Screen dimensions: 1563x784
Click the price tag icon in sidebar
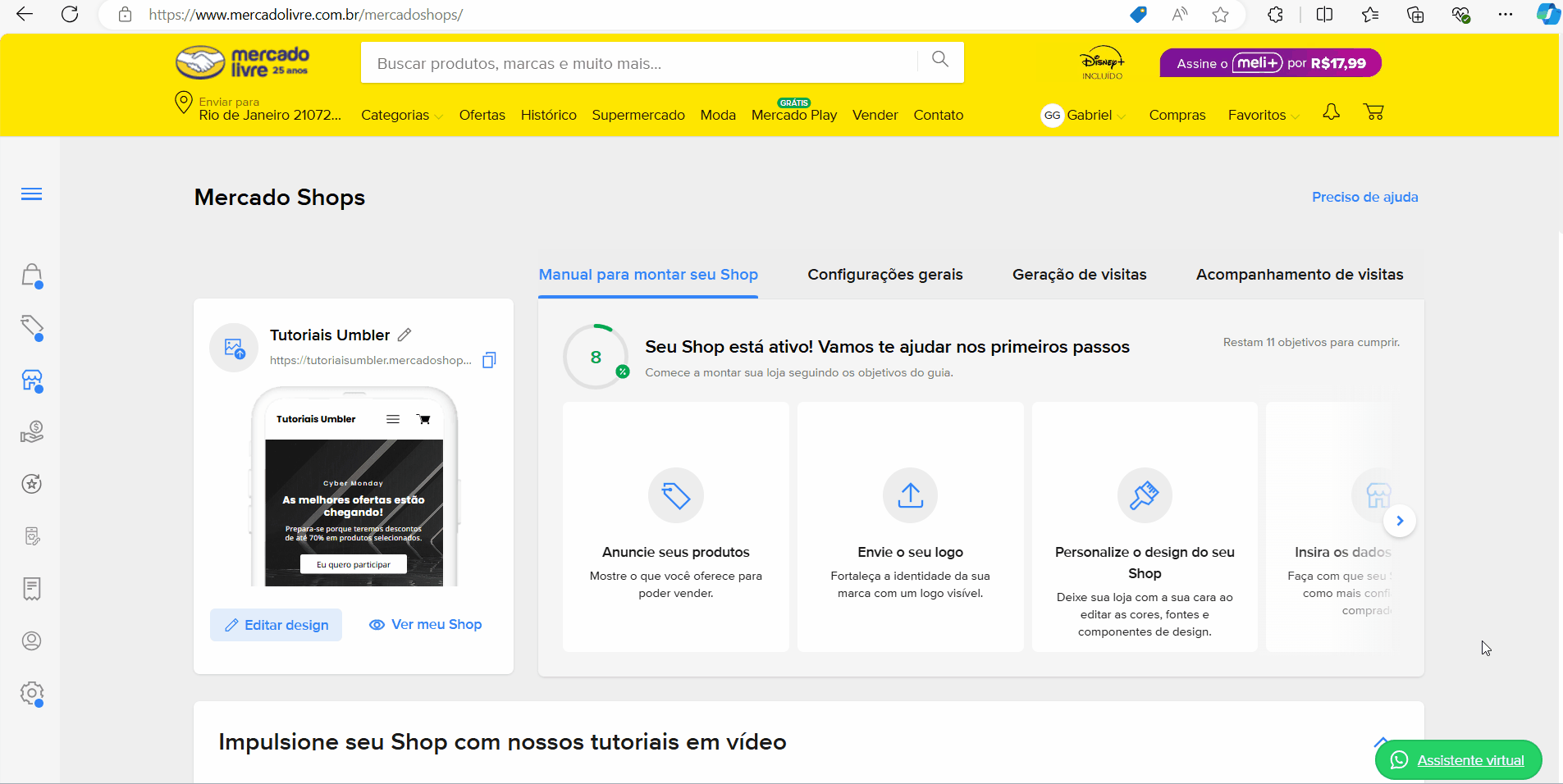point(32,327)
